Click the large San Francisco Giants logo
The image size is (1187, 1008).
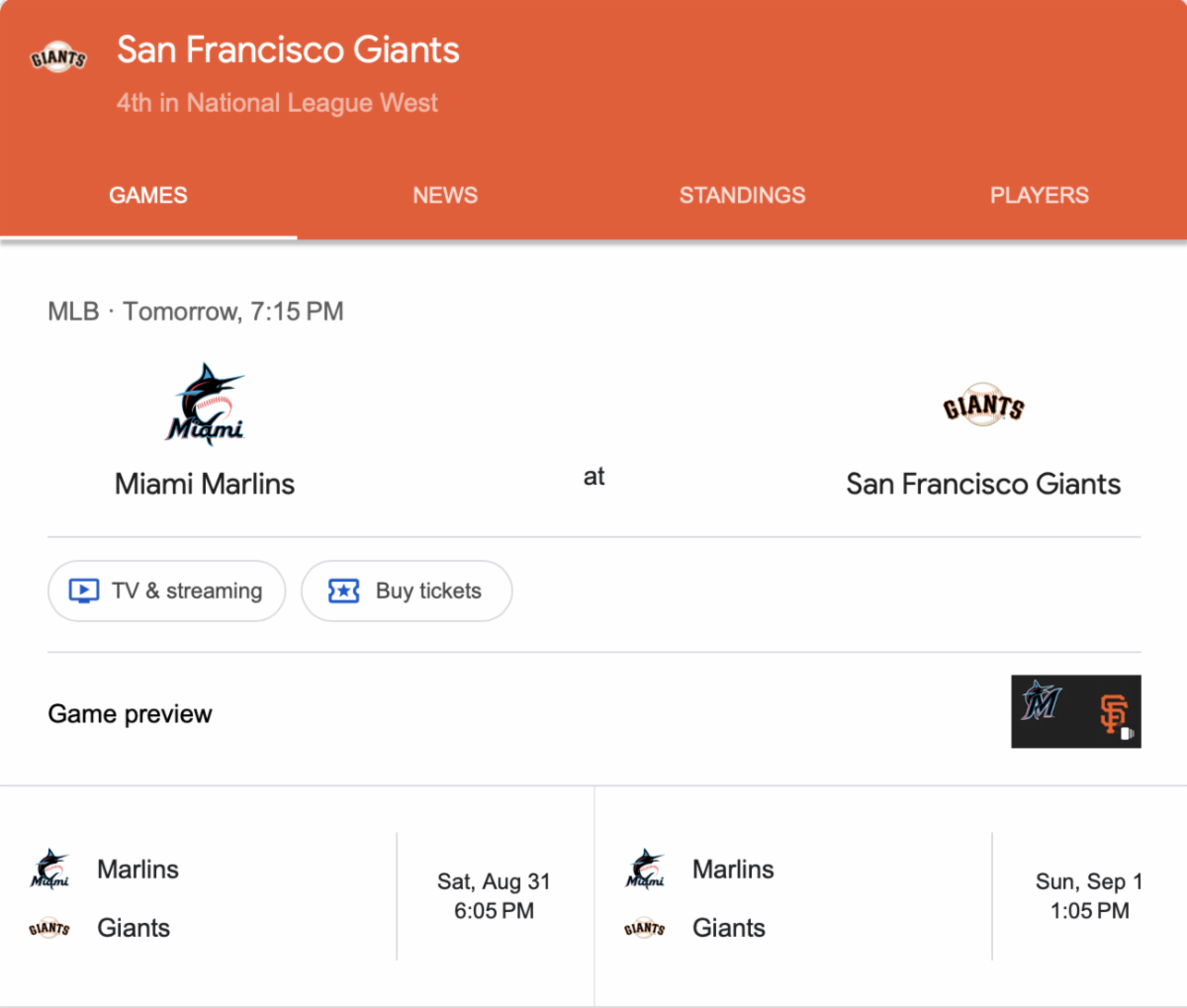[x=983, y=406]
